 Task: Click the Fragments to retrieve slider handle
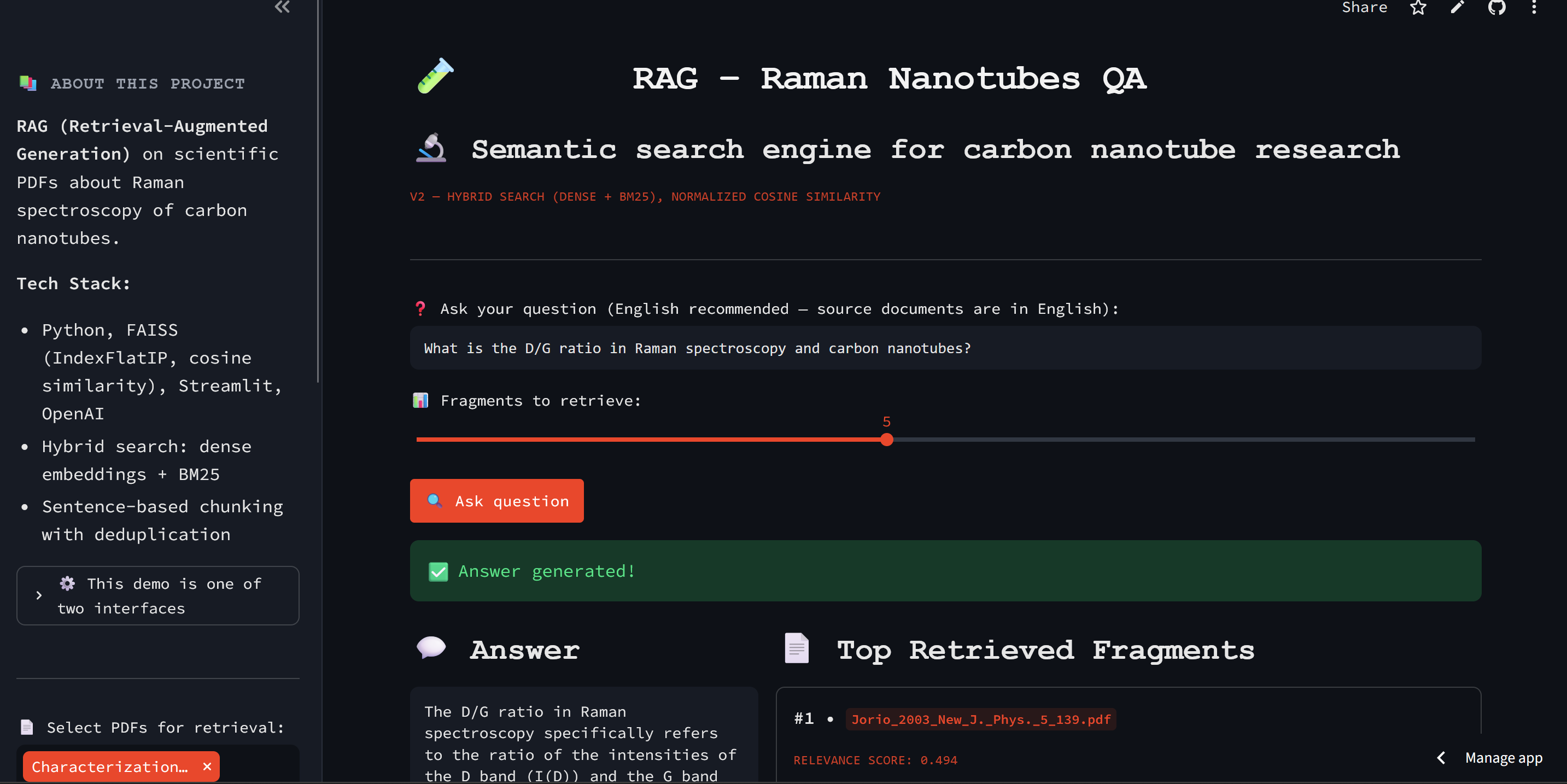(886, 439)
